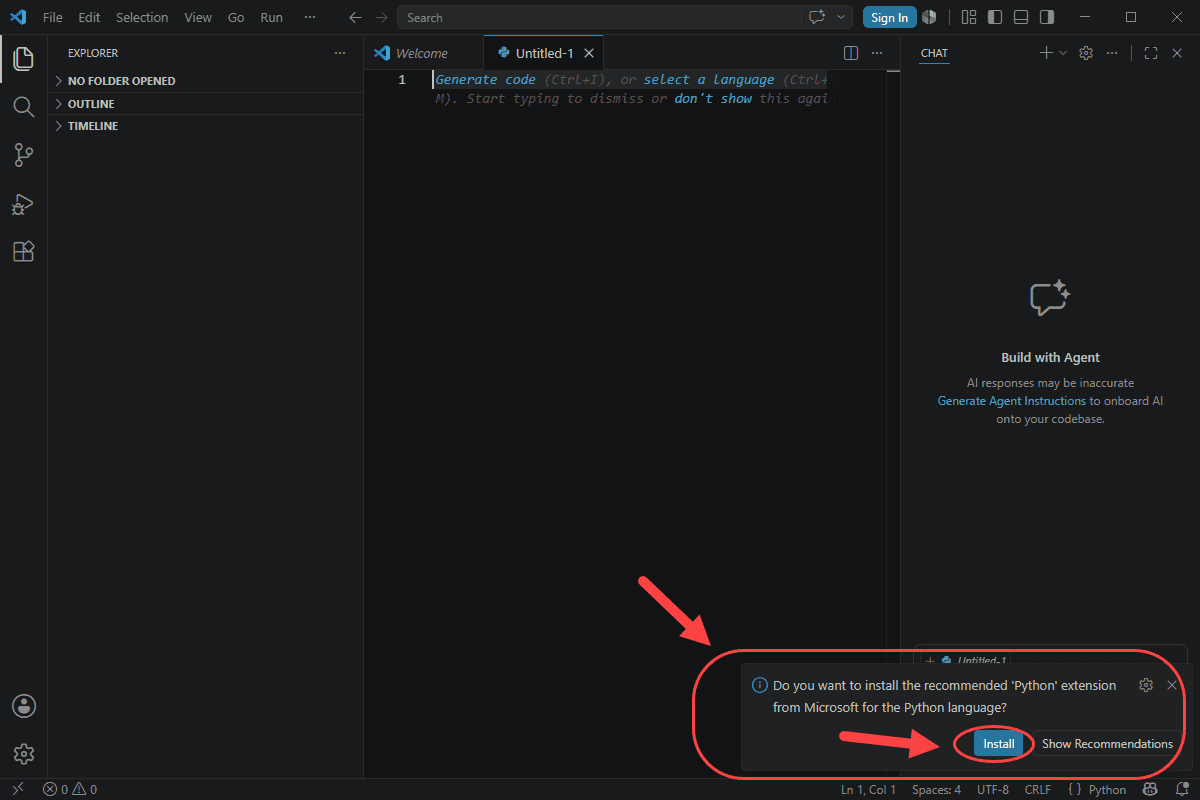This screenshot has height=800, width=1200.
Task: Select Python language mode in status bar
Action: click(x=1105, y=790)
